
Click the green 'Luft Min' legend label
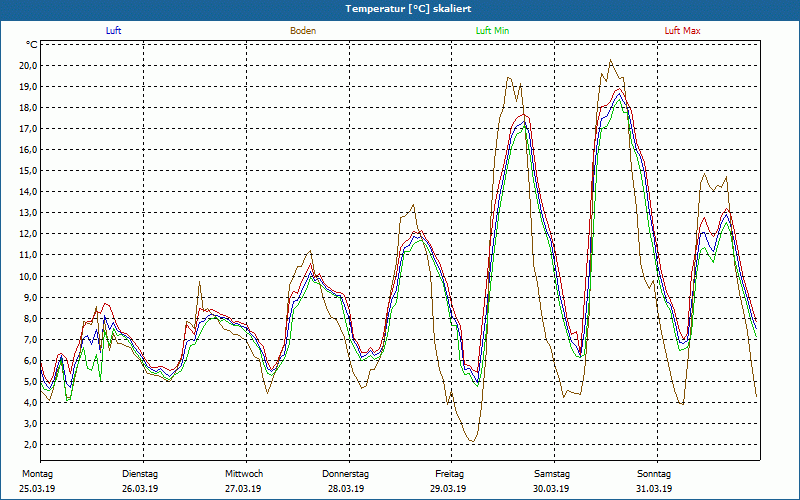point(492,31)
